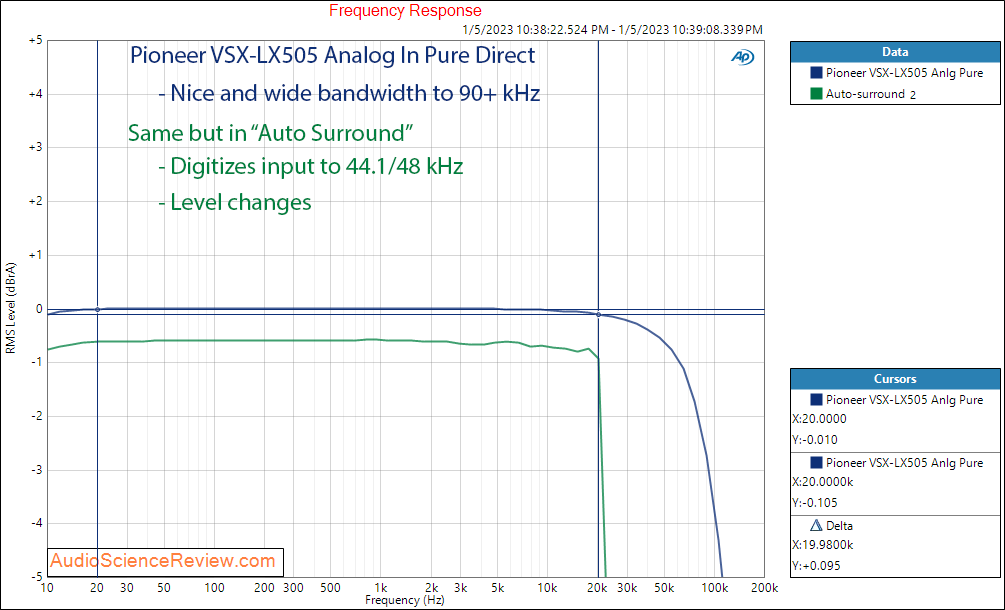This screenshot has width=1005, height=610.
Task: Select the Y:-0.010 cursor value
Action: (x=815, y=440)
